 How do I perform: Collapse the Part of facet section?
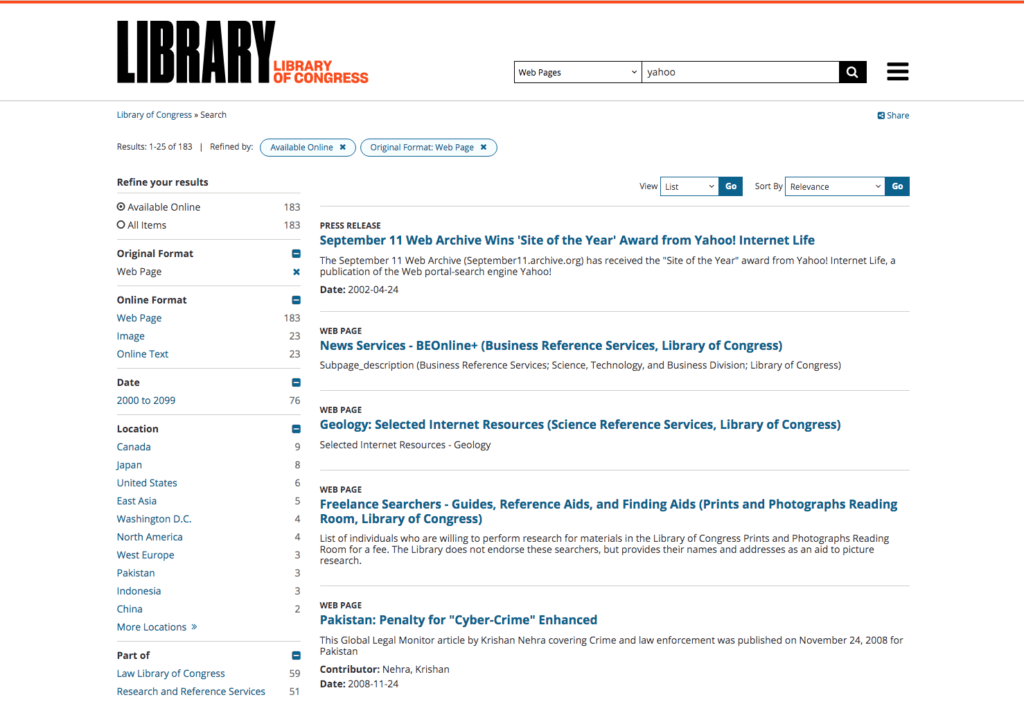(296, 656)
